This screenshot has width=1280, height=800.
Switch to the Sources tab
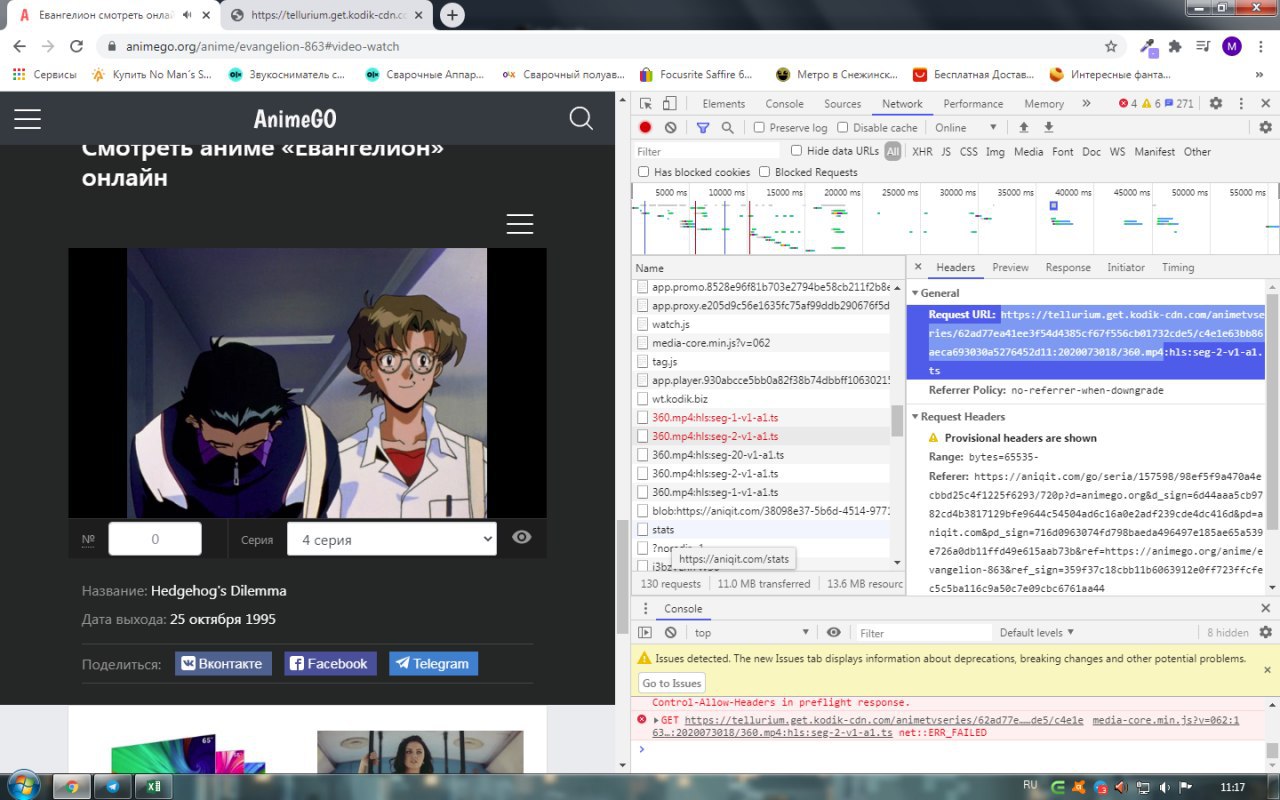tap(842, 104)
